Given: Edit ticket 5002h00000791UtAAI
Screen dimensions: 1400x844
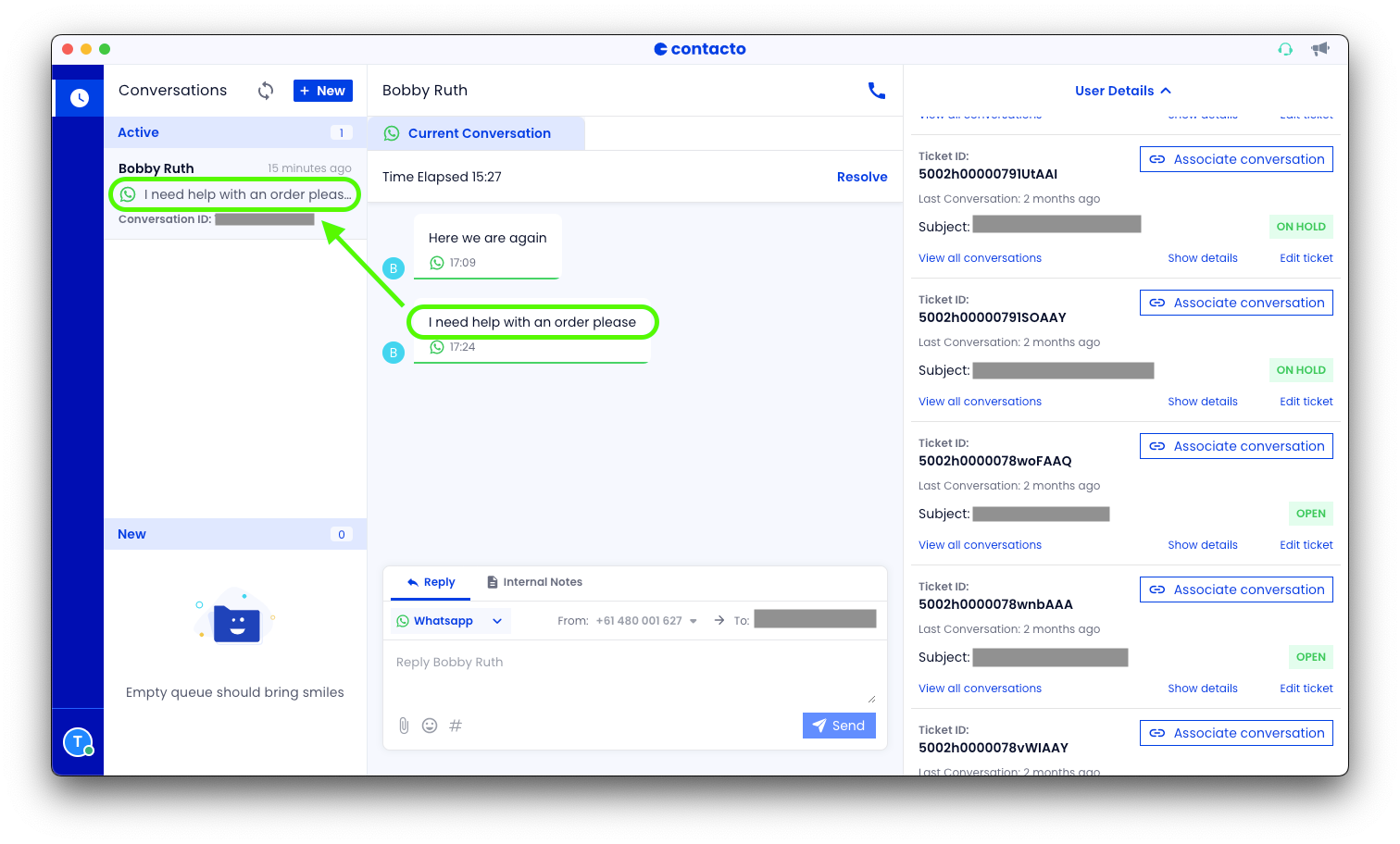Looking at the screenshot, I should [1306, 258].
